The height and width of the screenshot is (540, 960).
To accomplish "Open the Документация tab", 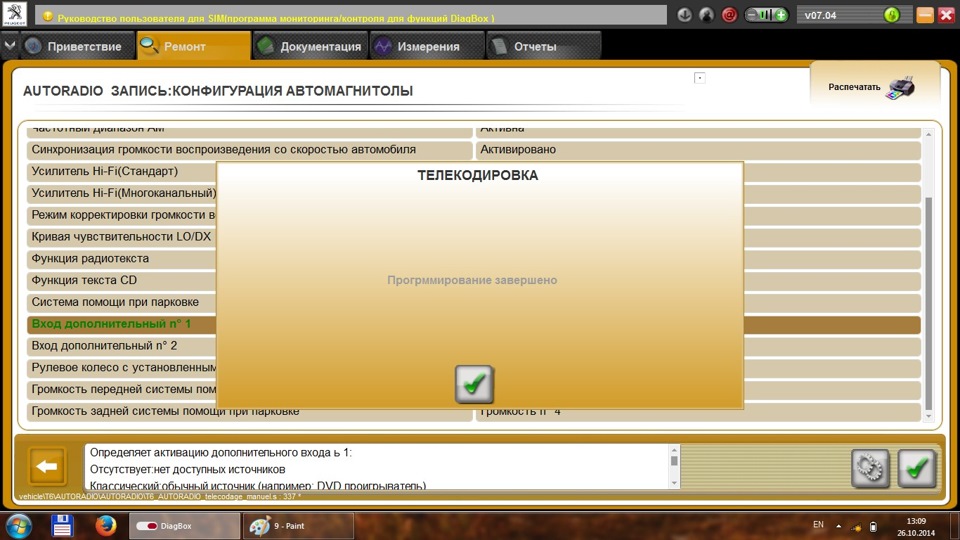I will [x=310, y=46].
